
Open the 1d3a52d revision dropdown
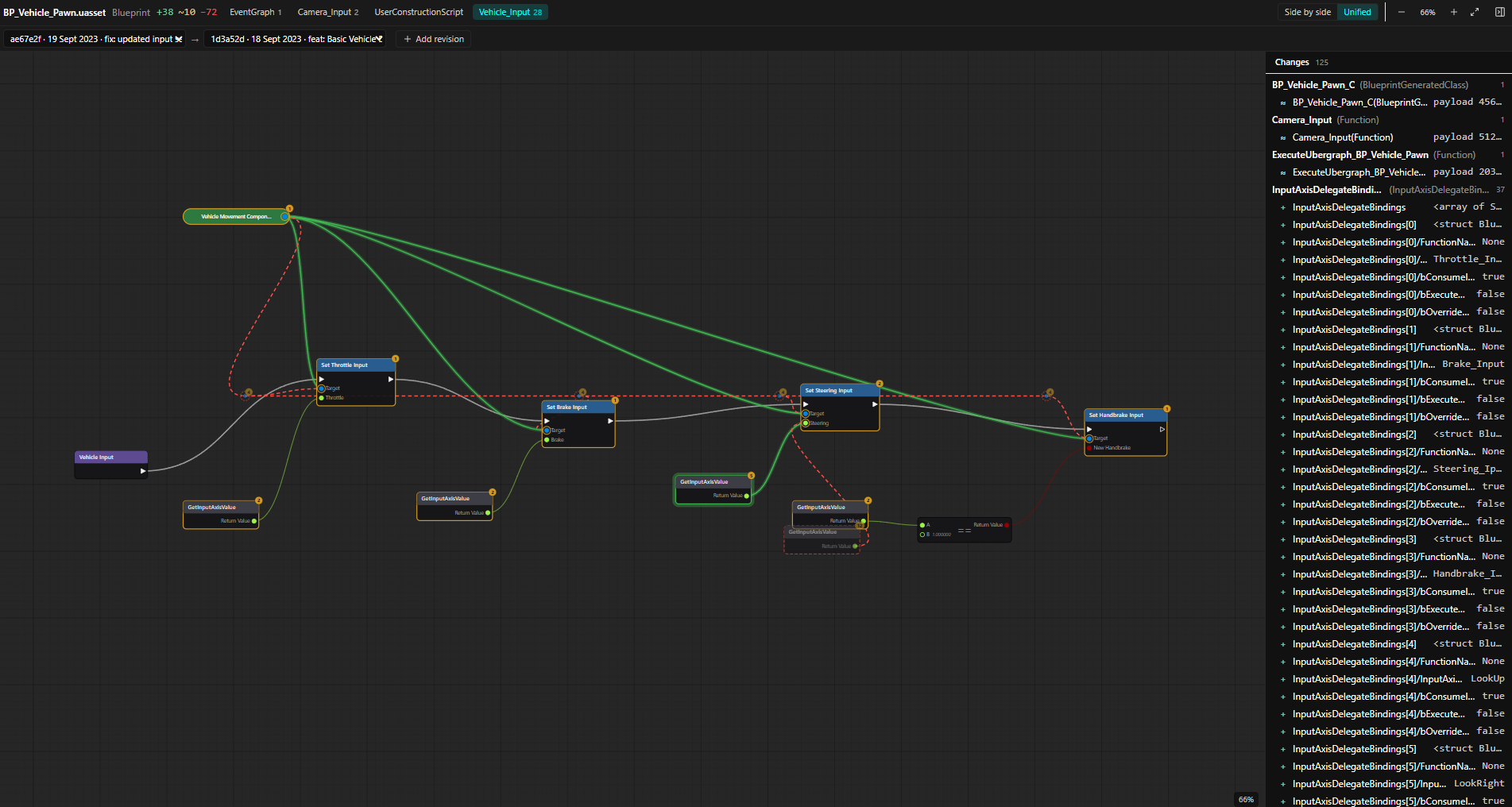[x=296, y=39]
